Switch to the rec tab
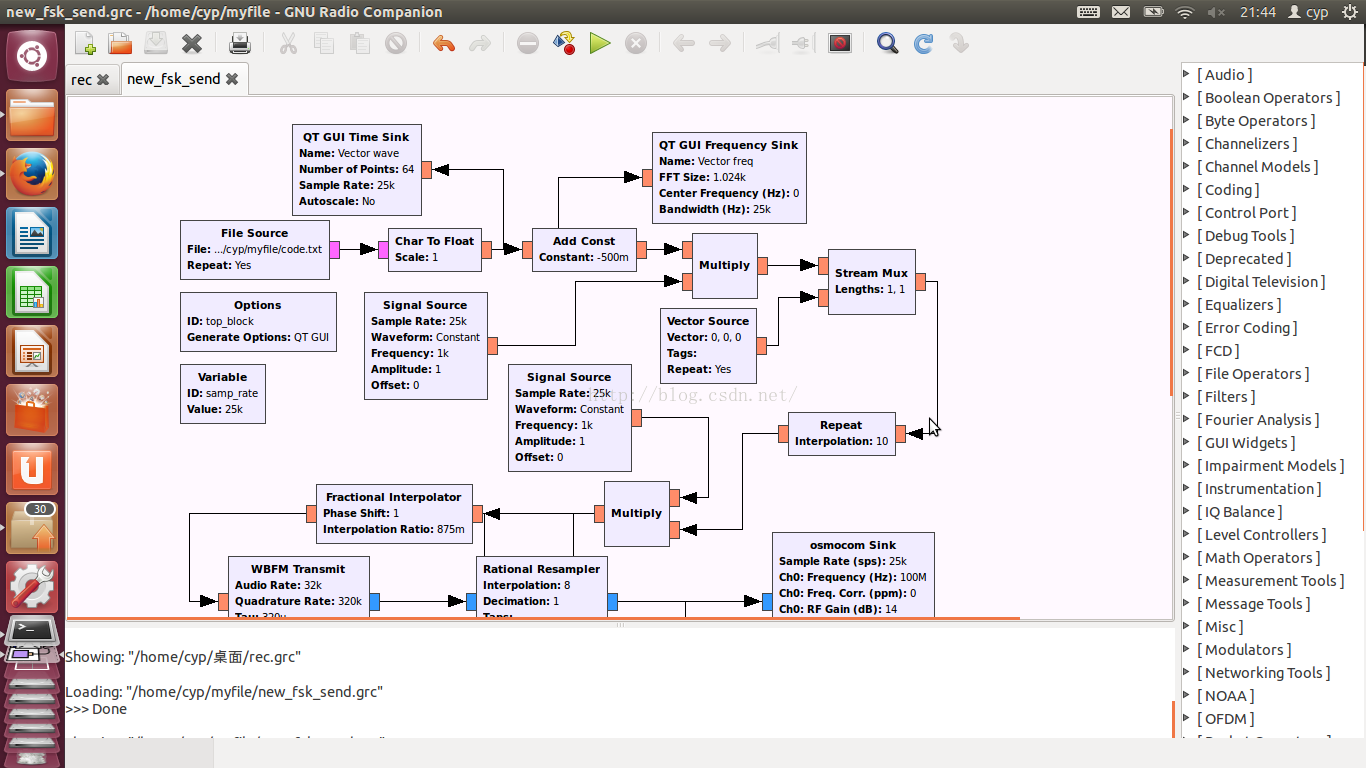 81,79
